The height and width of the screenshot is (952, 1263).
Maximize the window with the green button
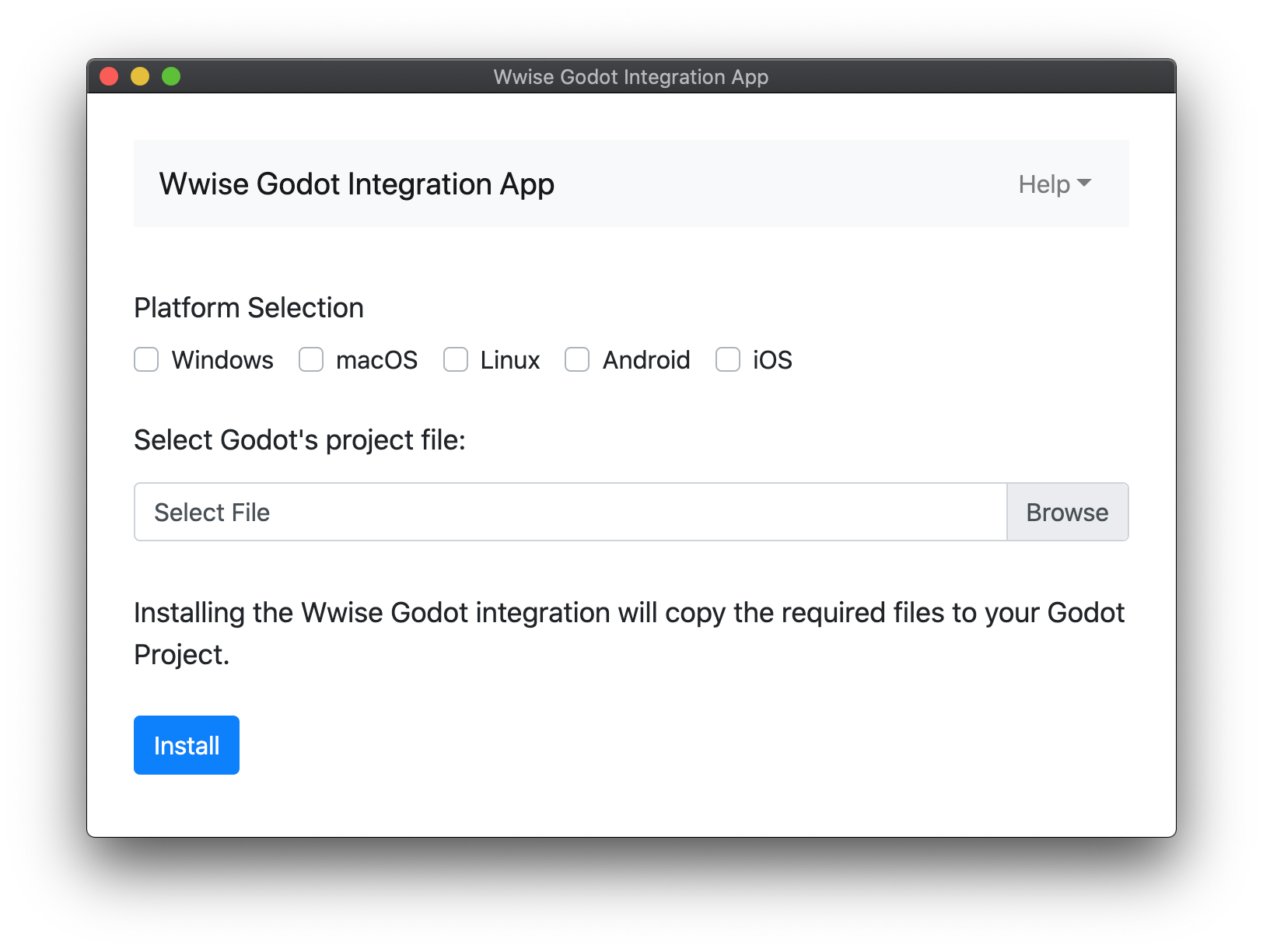click(x=171, y=76)
